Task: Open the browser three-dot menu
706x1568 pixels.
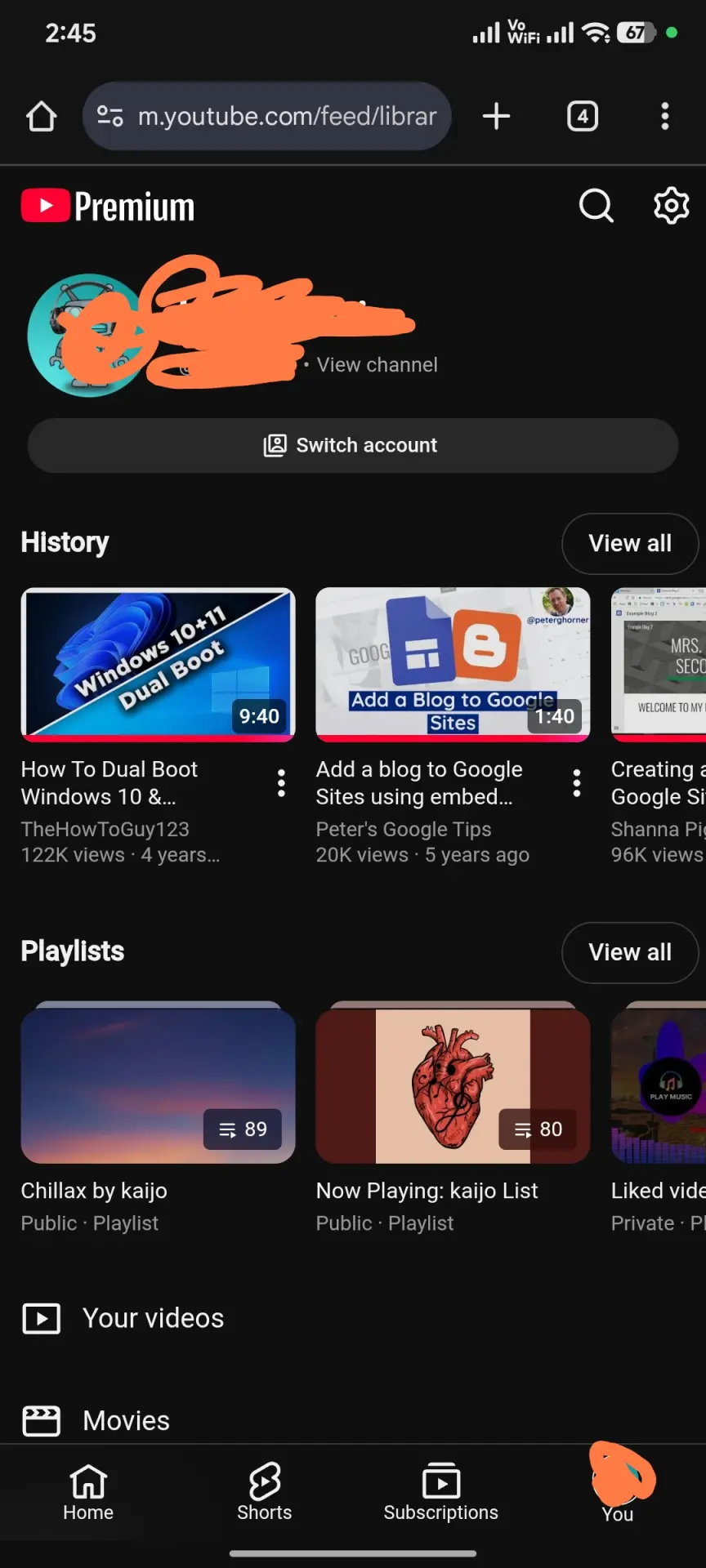Action: coord(665,116)
